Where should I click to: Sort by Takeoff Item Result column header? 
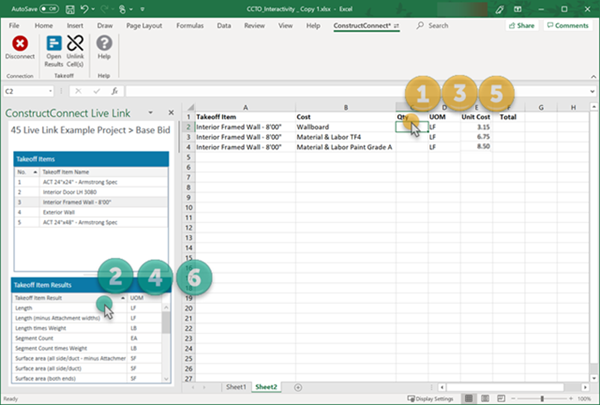[x=70, y=298]
